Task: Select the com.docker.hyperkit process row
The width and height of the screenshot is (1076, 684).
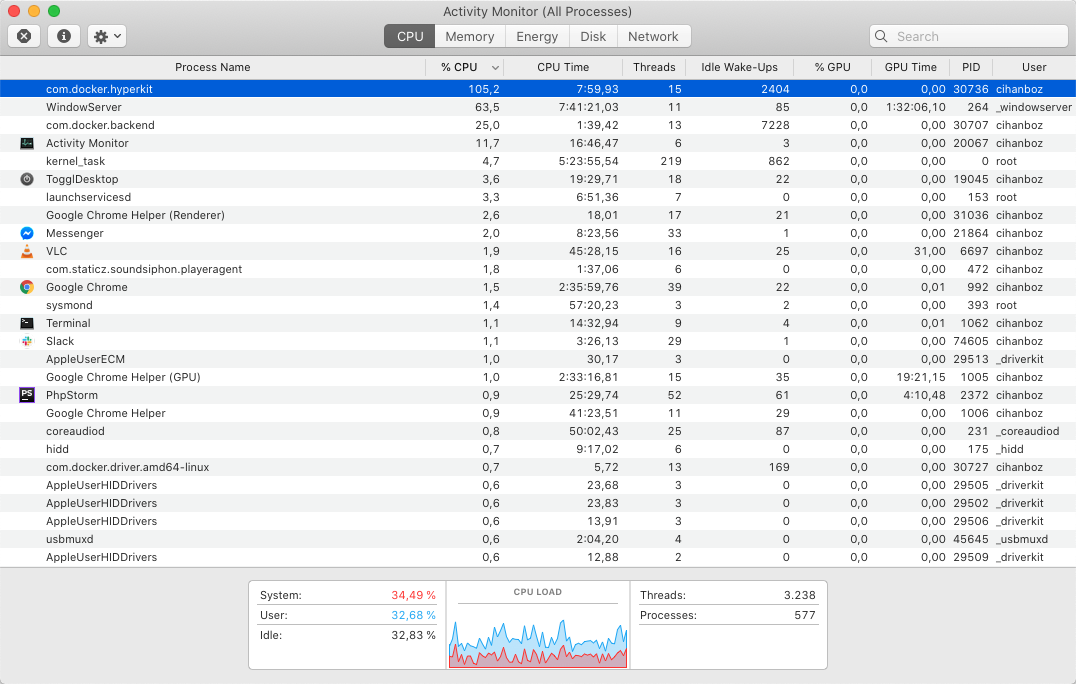Action: (538, 89)
